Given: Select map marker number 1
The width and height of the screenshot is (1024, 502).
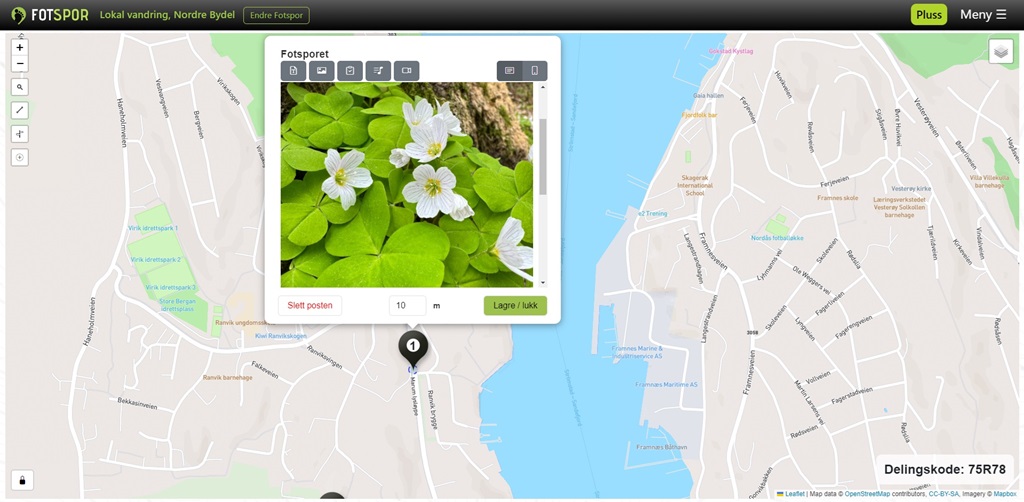Looking at the screenshot, I should point(413,349).
